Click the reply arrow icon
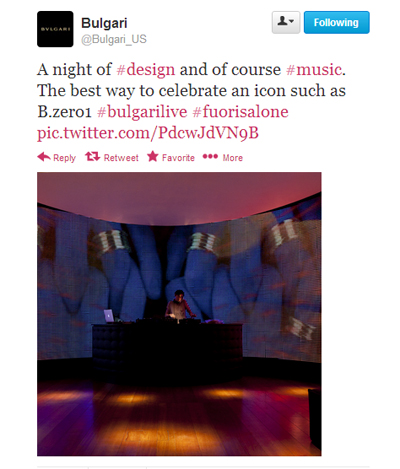This screenshot has width=400, height=469. click(x=44, y=157)
